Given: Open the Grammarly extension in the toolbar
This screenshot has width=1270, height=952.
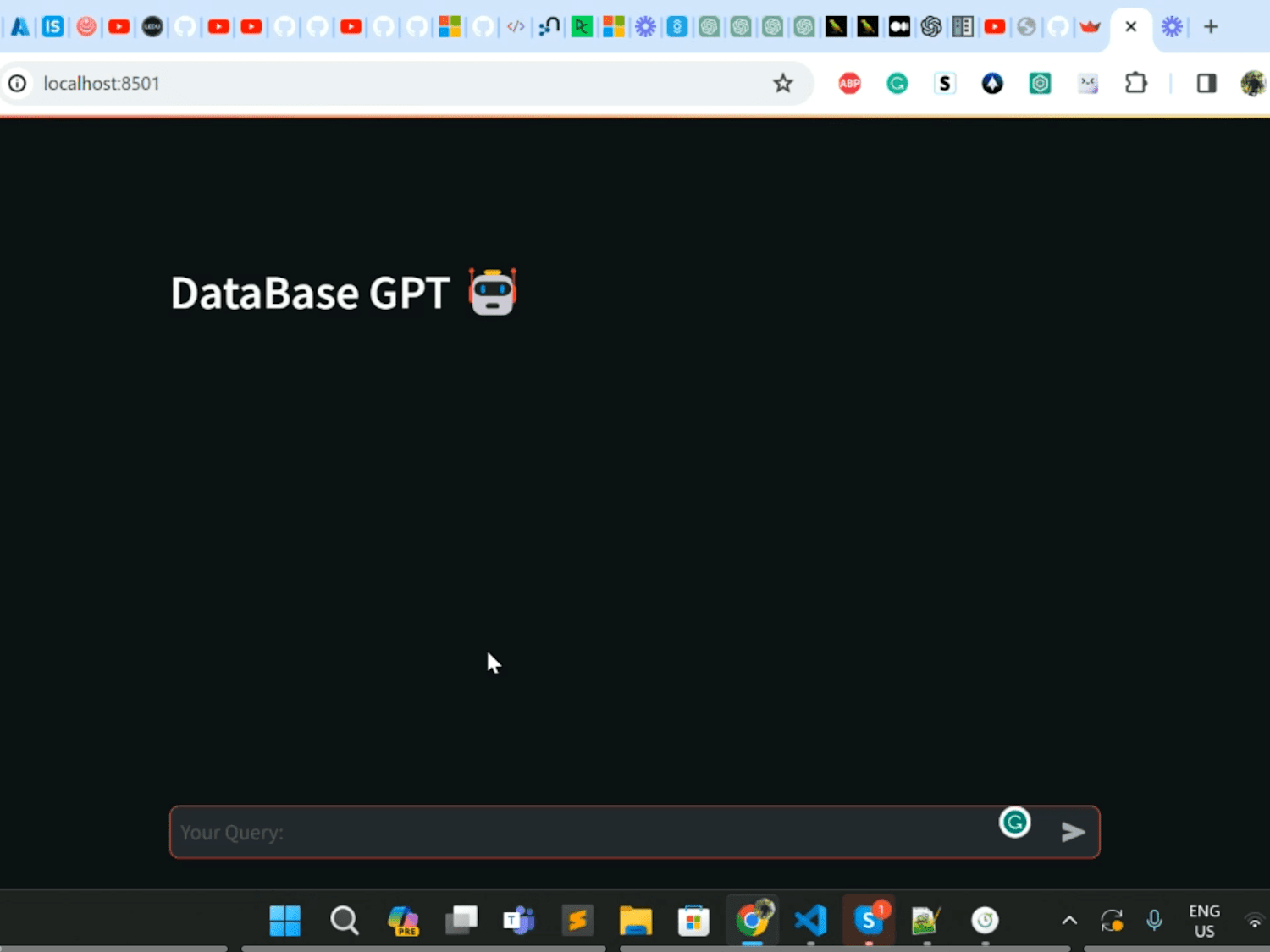Looking at the screenshot, I should (x=897, y=83).
